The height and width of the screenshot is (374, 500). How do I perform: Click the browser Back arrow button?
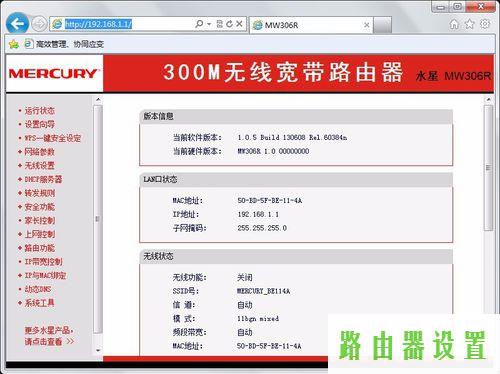tap(17, 23)
